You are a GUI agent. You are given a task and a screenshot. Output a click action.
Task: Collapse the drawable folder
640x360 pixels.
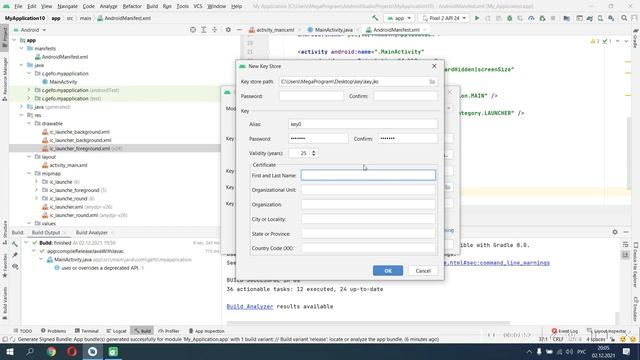(x=29, y=123)
